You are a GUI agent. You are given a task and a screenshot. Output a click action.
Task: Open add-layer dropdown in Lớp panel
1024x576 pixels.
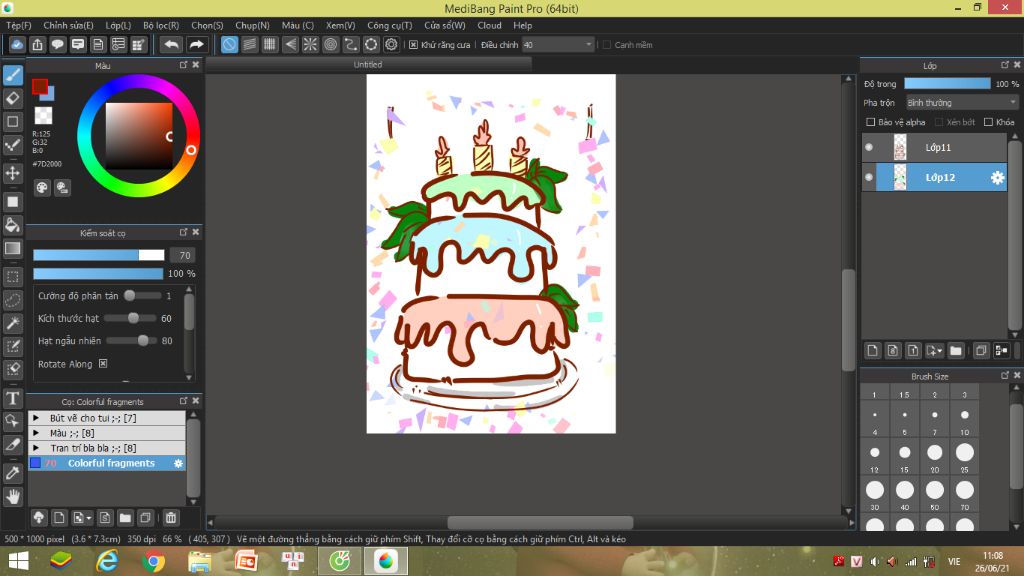(x=934, y=351)
